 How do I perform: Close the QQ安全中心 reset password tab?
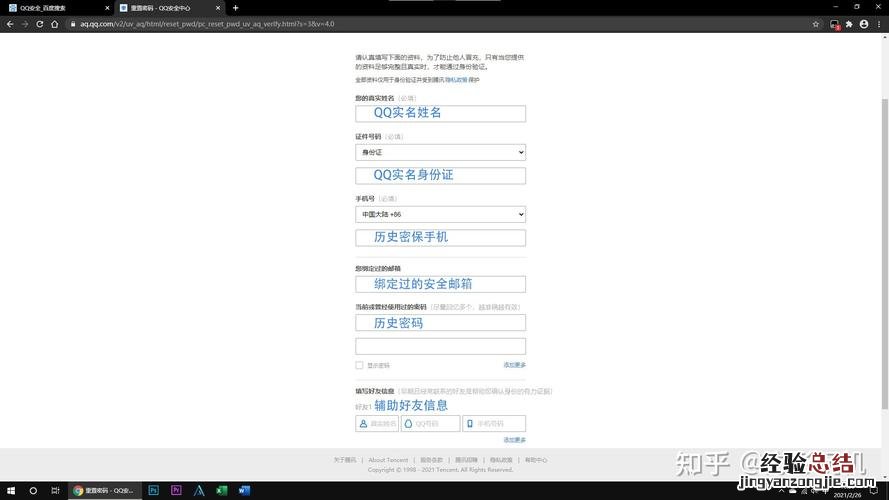pyautogui.click(x=218, y=8)
